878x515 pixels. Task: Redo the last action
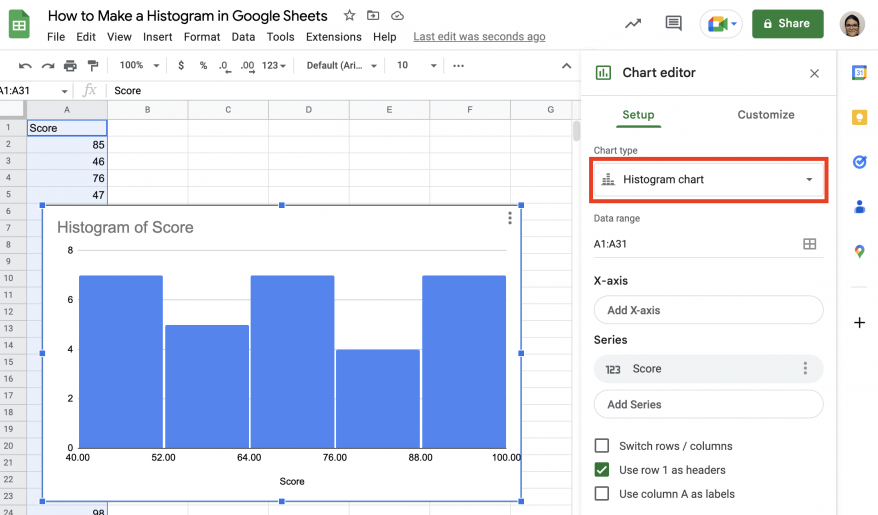pyautogui.click(x=48, y=65)
